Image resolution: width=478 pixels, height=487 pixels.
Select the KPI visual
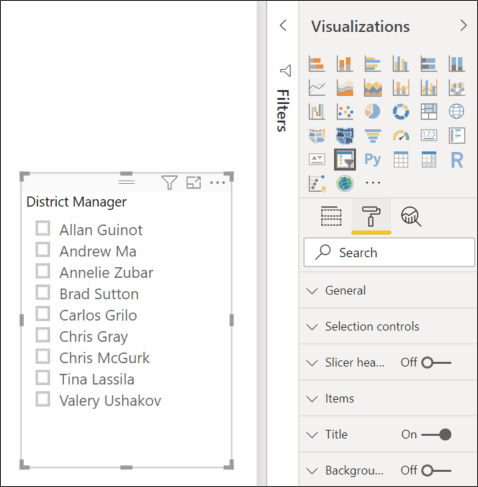click(317, 159)
